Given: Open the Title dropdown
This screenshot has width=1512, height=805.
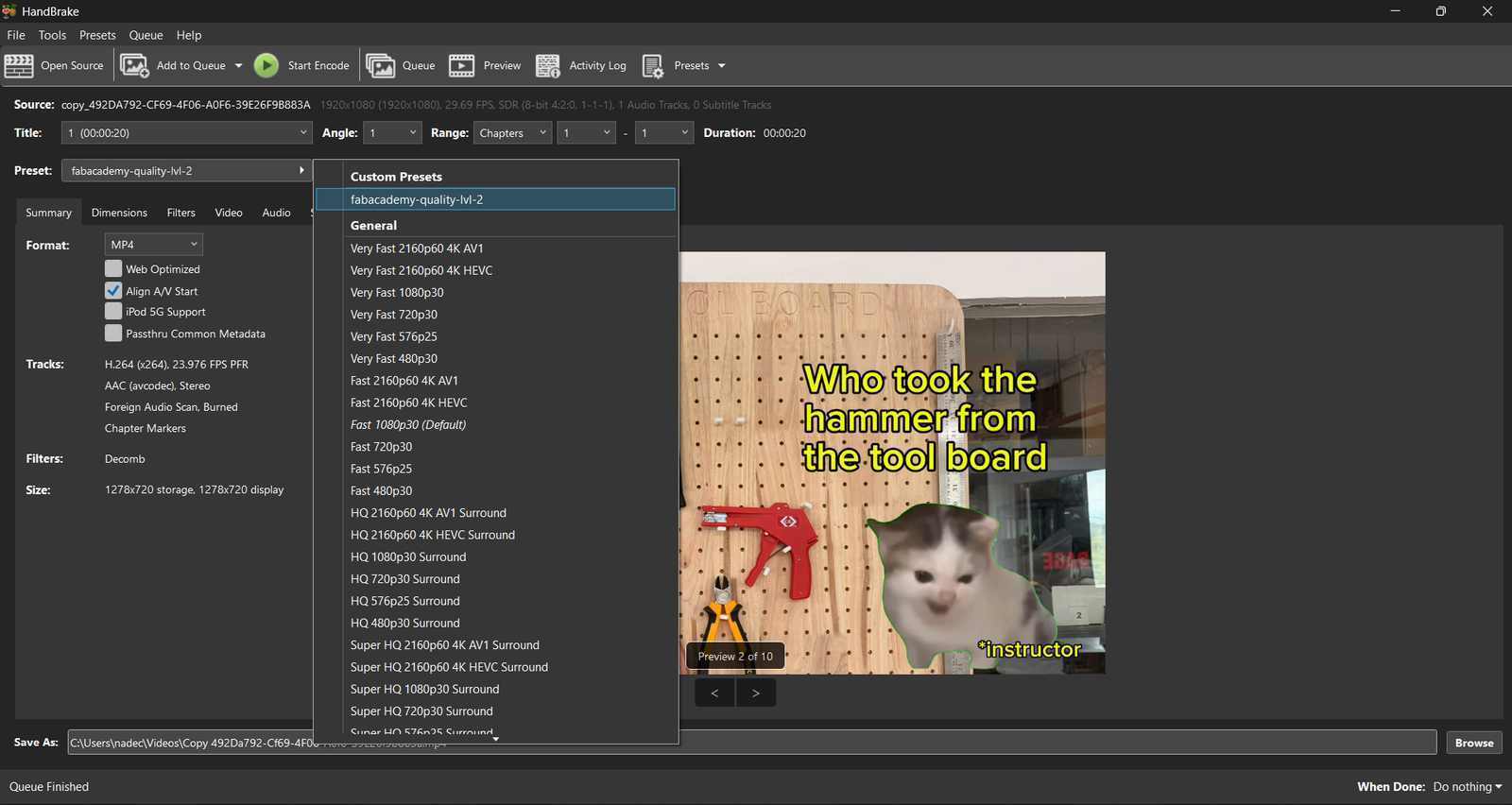Looking at the screenshot, I should pyautogui.click(x=187, y=133).
